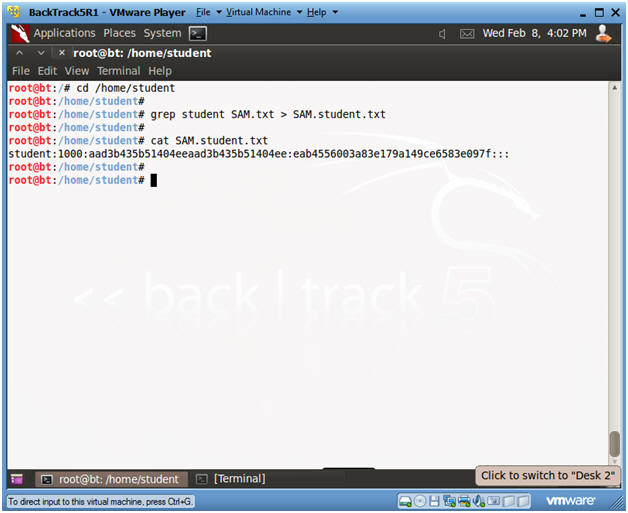Click the show desktop icon in taskbar
Image resolution: width=628 pixels, height=513 pixels.
pos(17,479)
